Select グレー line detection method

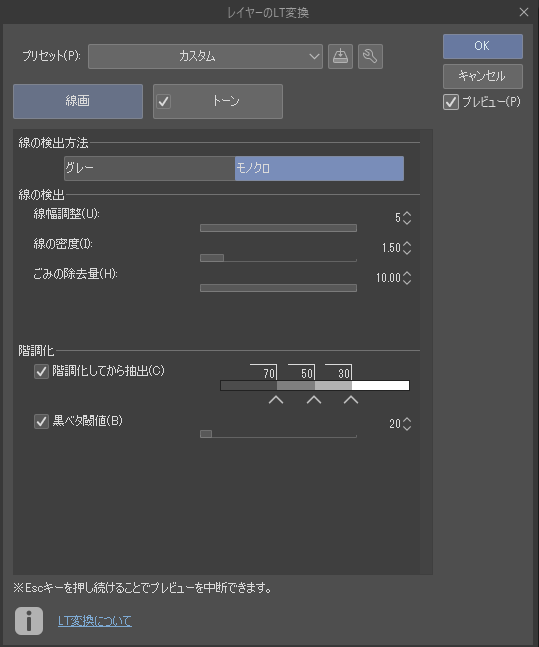pyautogui.click(x=149, y=168)
